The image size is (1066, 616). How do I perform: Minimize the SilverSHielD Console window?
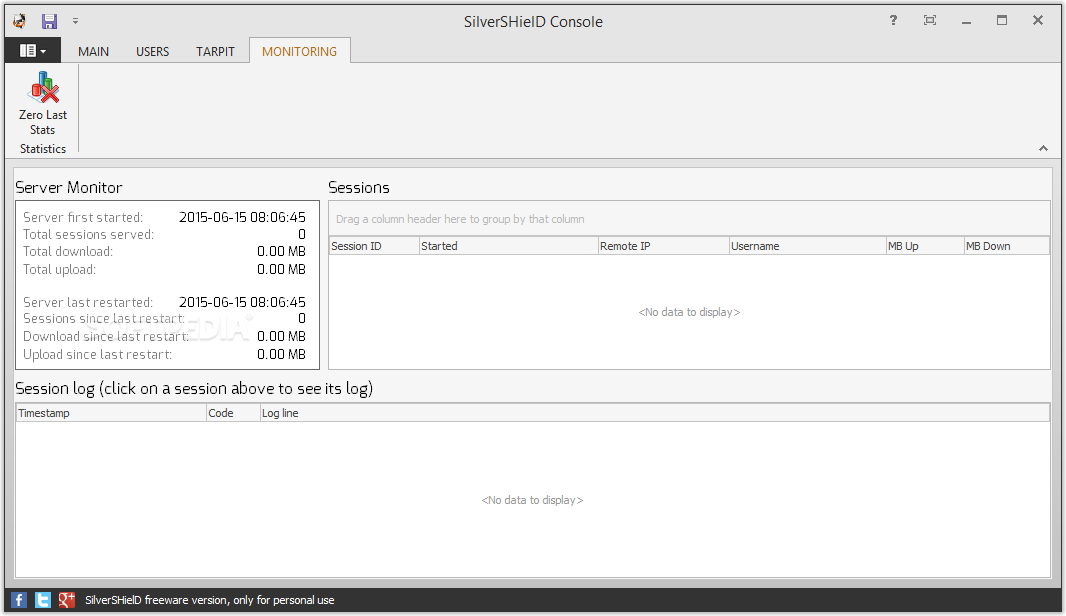pos(966,21)
